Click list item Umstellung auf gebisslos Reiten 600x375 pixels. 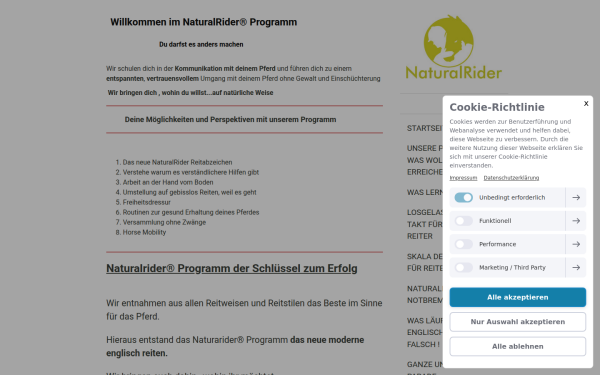click(189, 192)
